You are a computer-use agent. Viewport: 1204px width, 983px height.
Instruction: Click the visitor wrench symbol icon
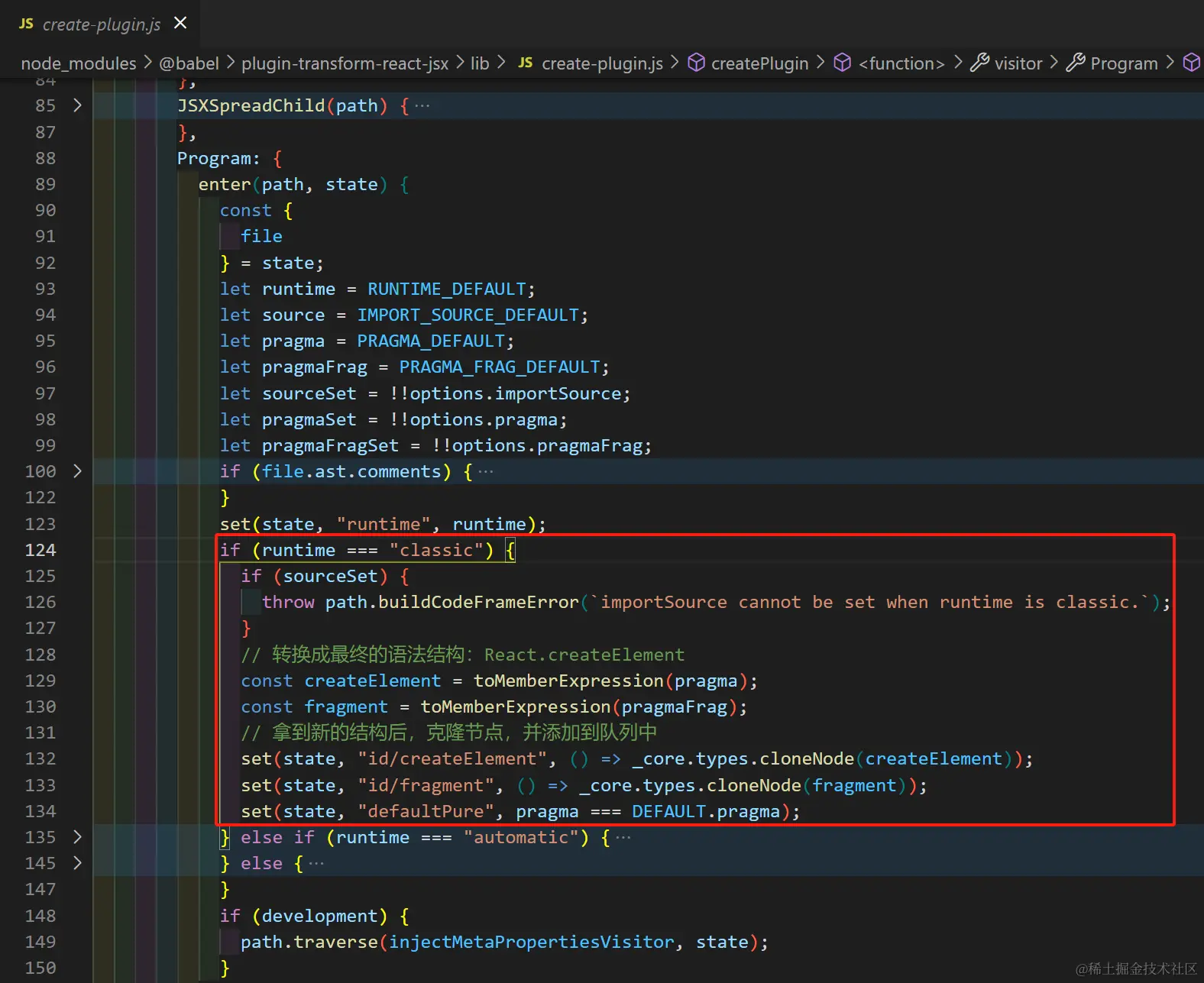click(x=979, y=63)
